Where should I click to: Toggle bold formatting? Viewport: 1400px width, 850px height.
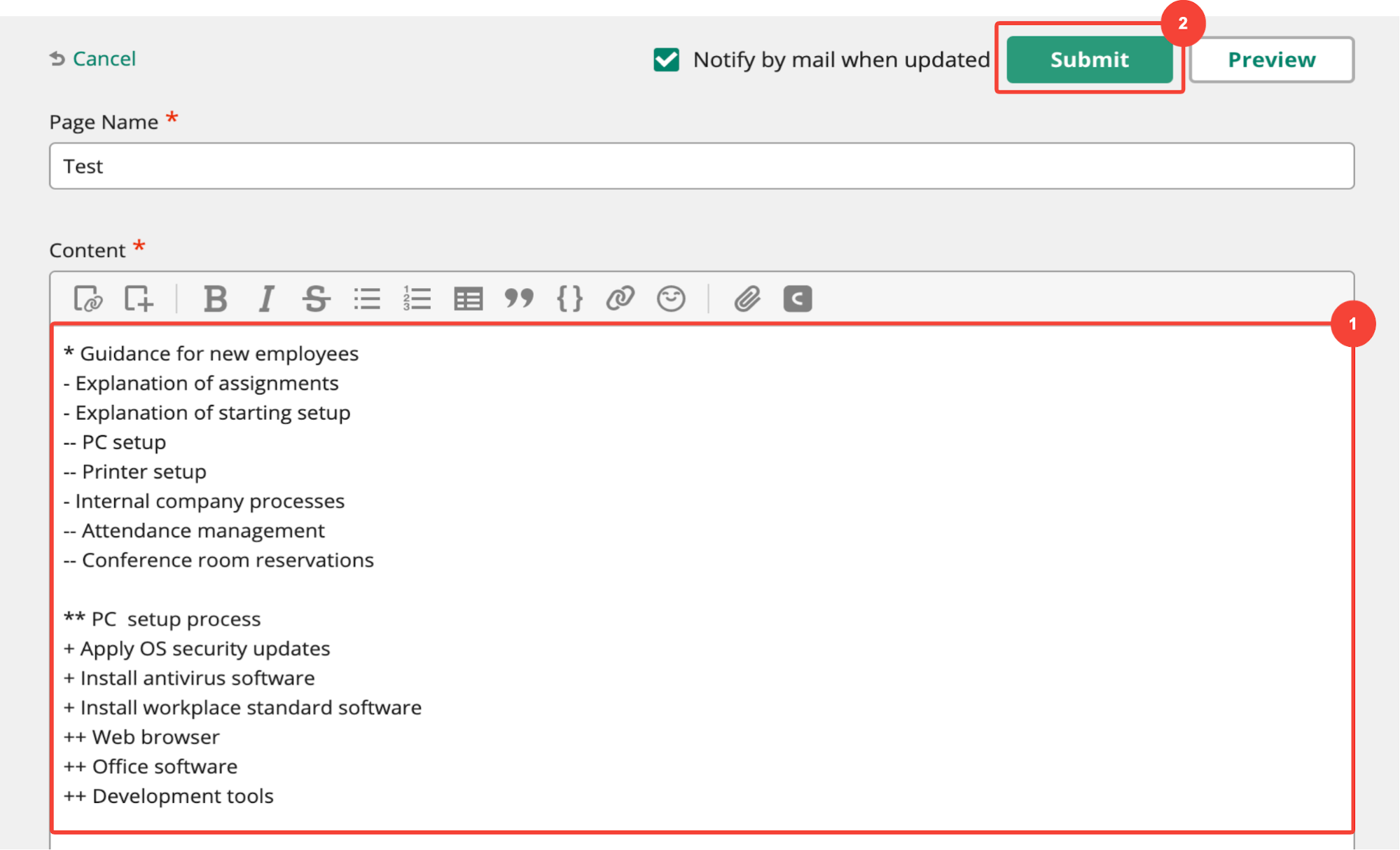215,299
